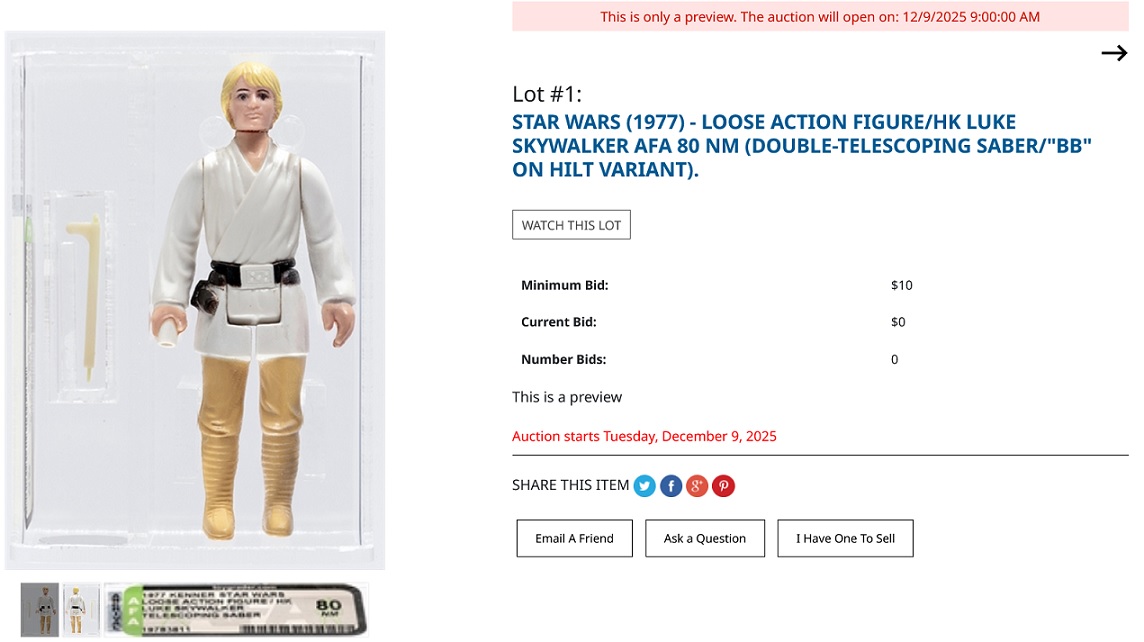Viewport: 1144px width, 642px height.
Task: Select I Have One To Sell
Action: tap(845, 538)
